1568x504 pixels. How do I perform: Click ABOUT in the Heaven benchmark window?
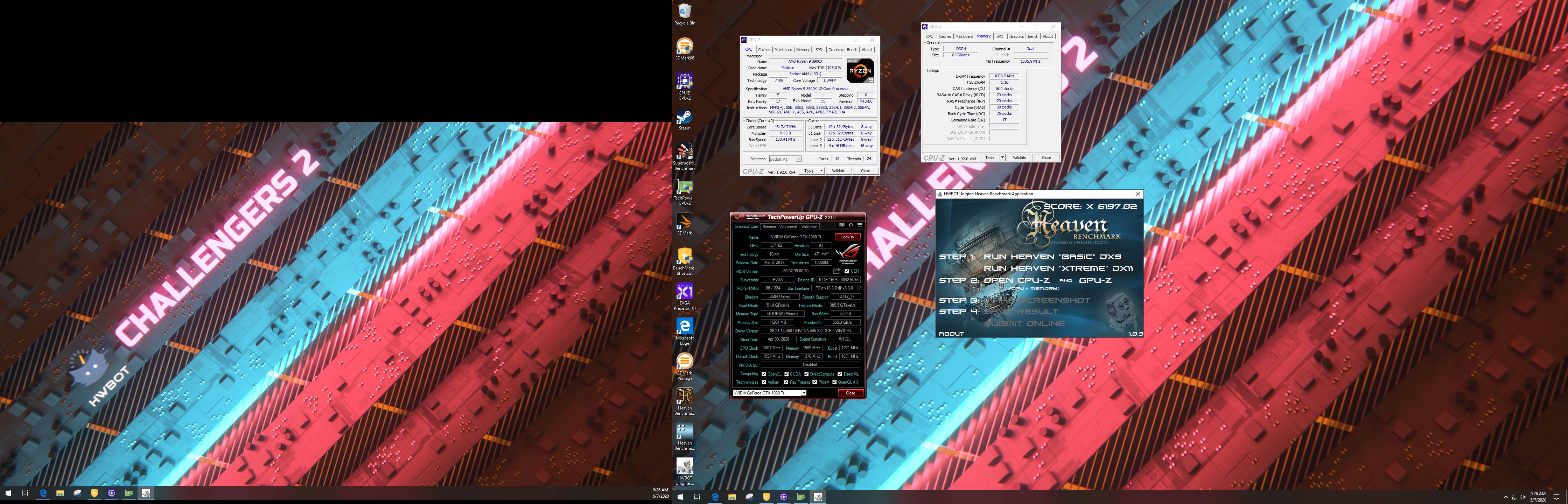(x=951, y=334)
